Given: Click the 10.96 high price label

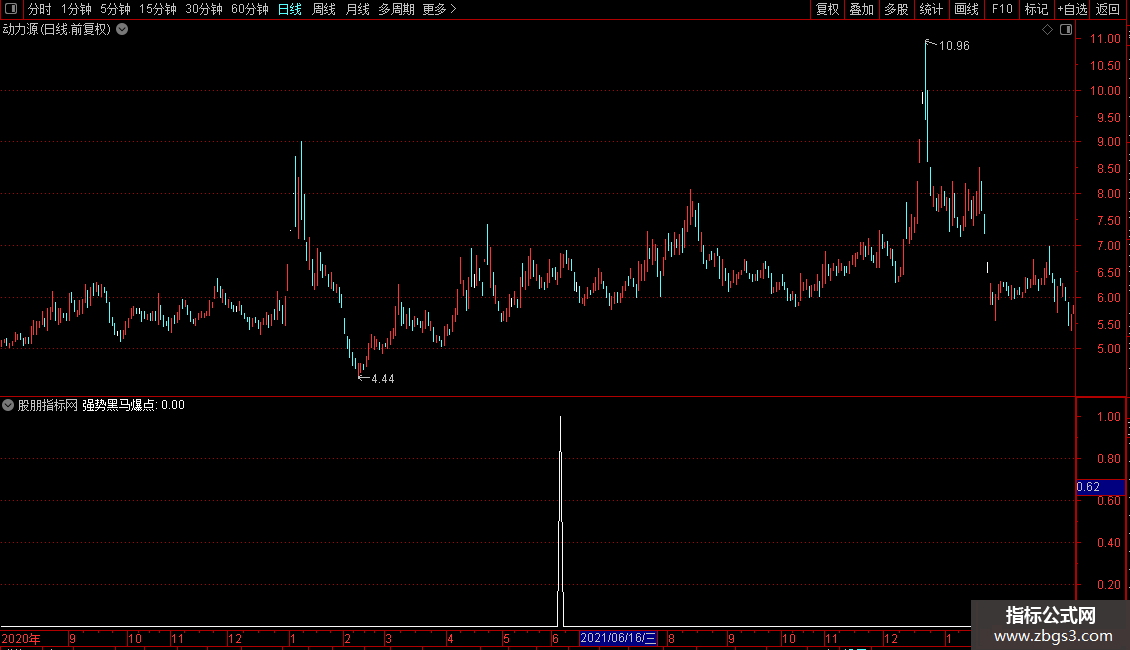Looking at the screenshot, I should click(954, 46).
